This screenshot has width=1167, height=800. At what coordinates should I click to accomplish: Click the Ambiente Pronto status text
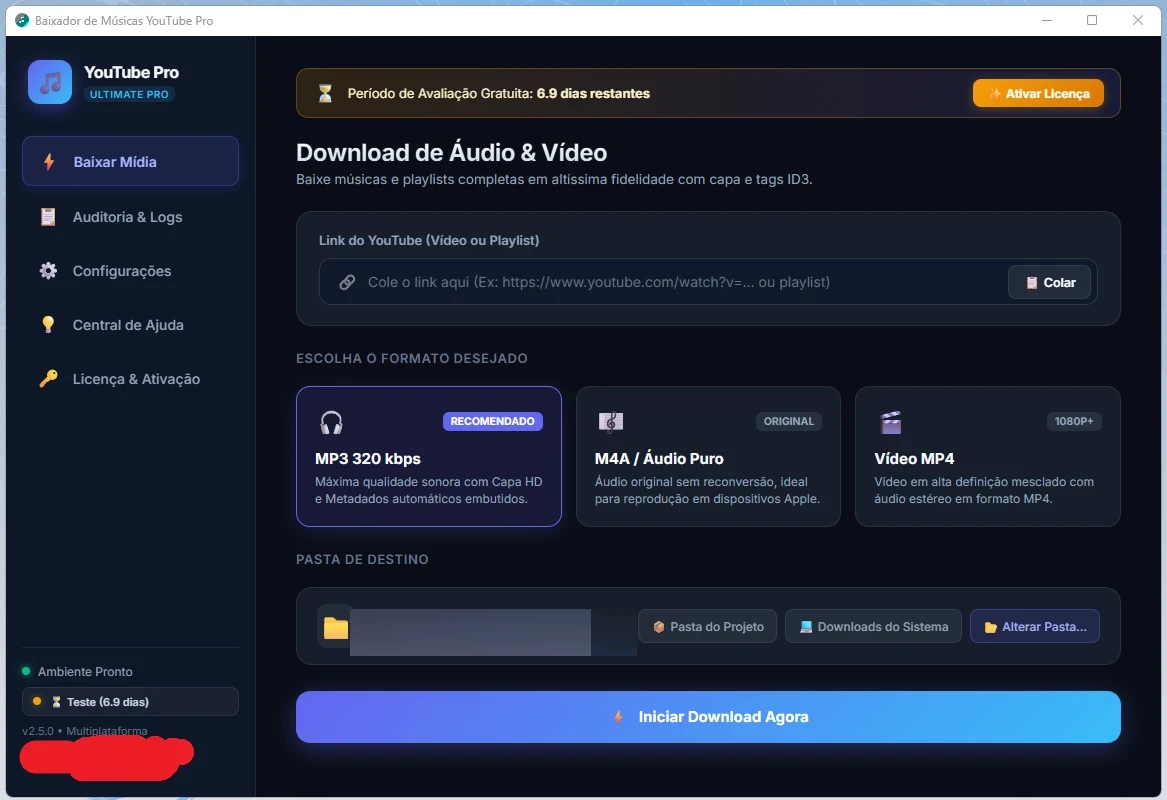(85, 671)
